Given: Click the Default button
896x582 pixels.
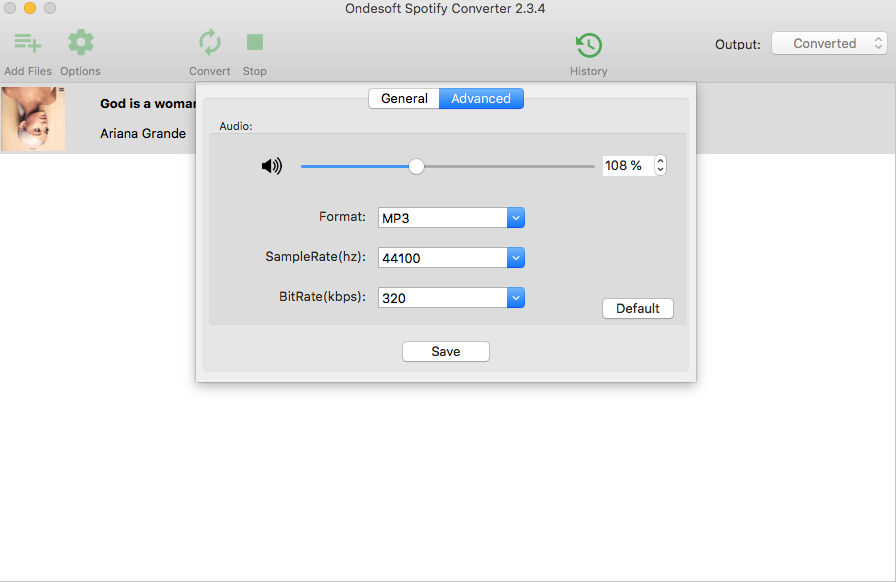Looking at the screenshot, I should tap(638, 308).
